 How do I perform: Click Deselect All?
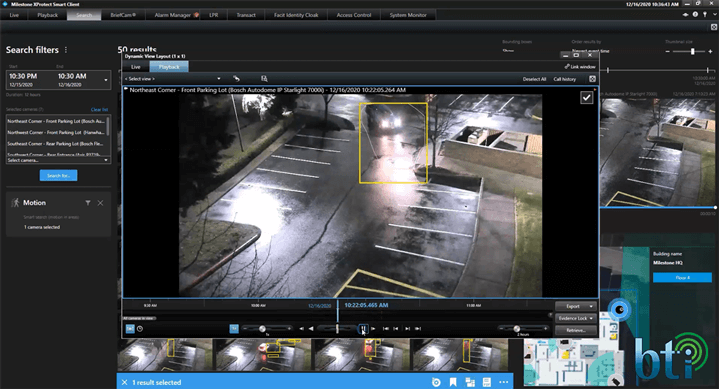(x=534, y=79)
